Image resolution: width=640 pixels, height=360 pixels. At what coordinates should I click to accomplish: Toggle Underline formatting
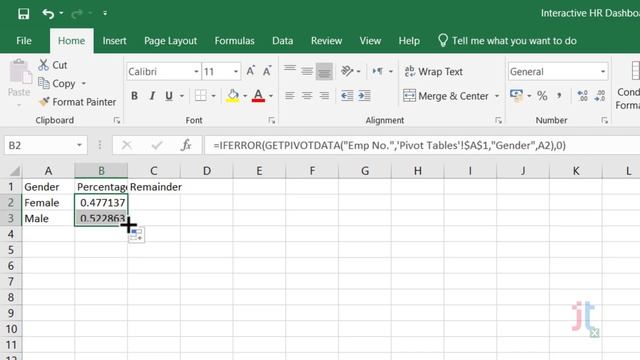169,96
